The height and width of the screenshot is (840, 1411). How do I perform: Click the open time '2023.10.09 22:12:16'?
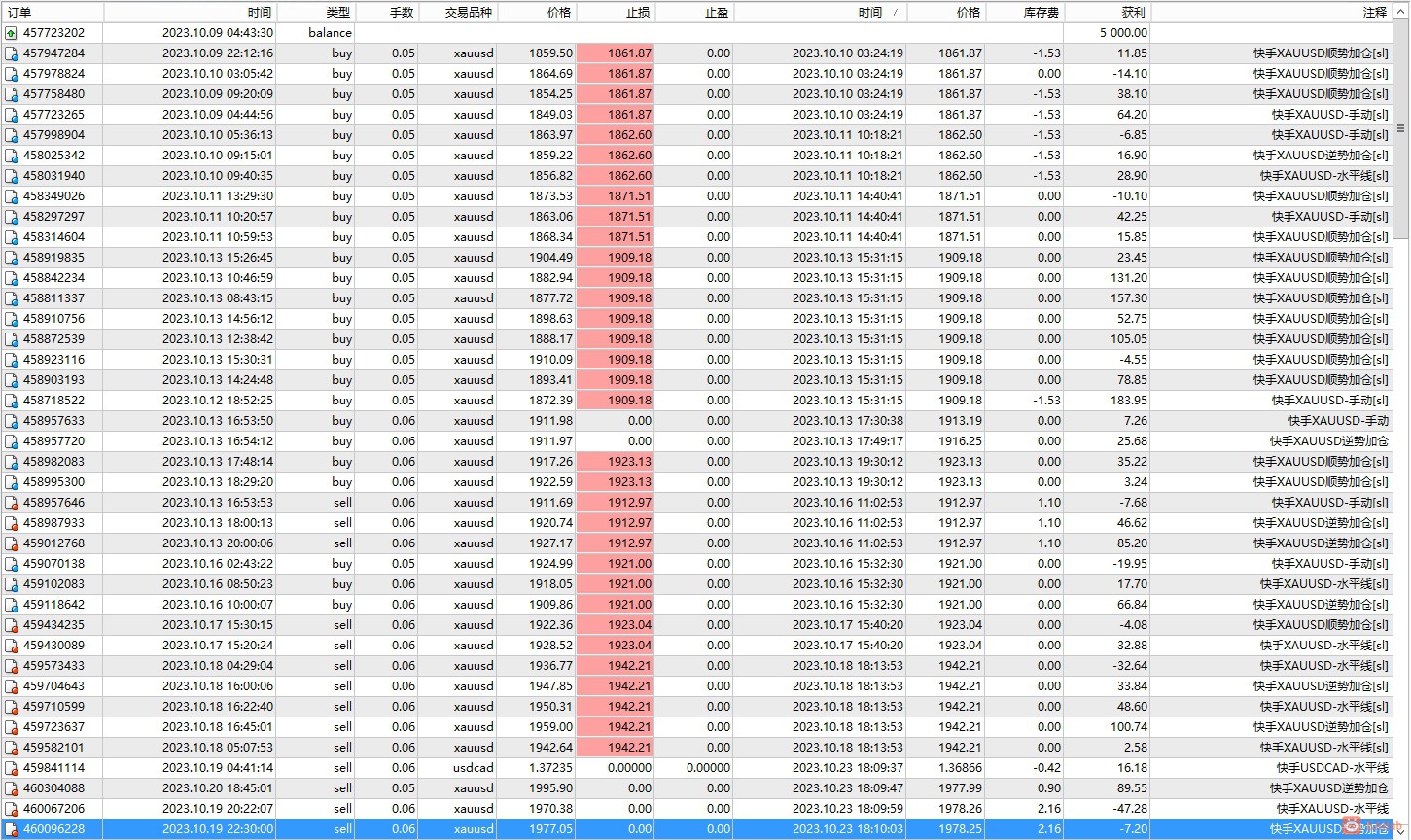point(218,53)
